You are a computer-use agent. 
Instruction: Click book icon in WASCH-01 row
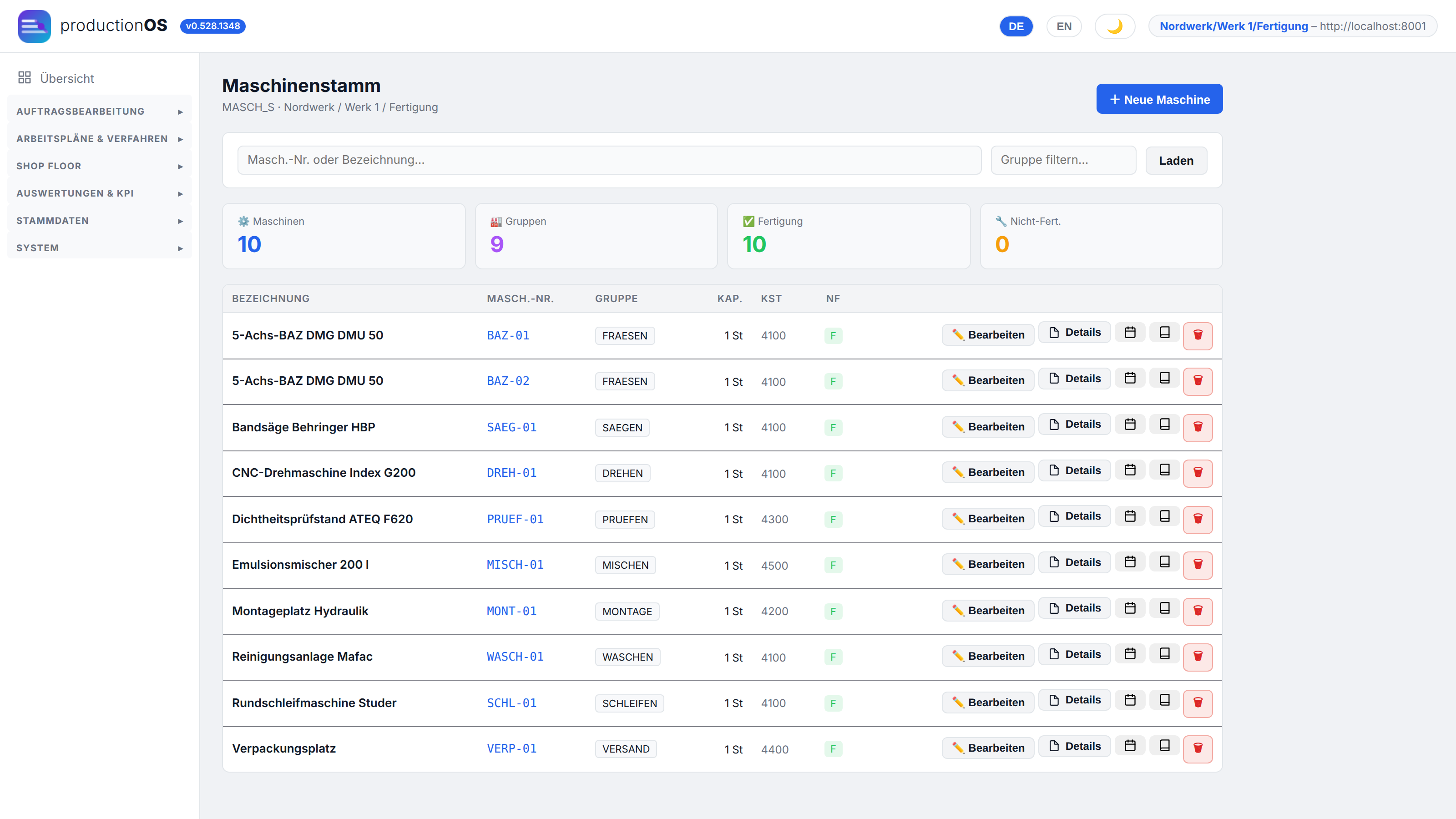1164,654
